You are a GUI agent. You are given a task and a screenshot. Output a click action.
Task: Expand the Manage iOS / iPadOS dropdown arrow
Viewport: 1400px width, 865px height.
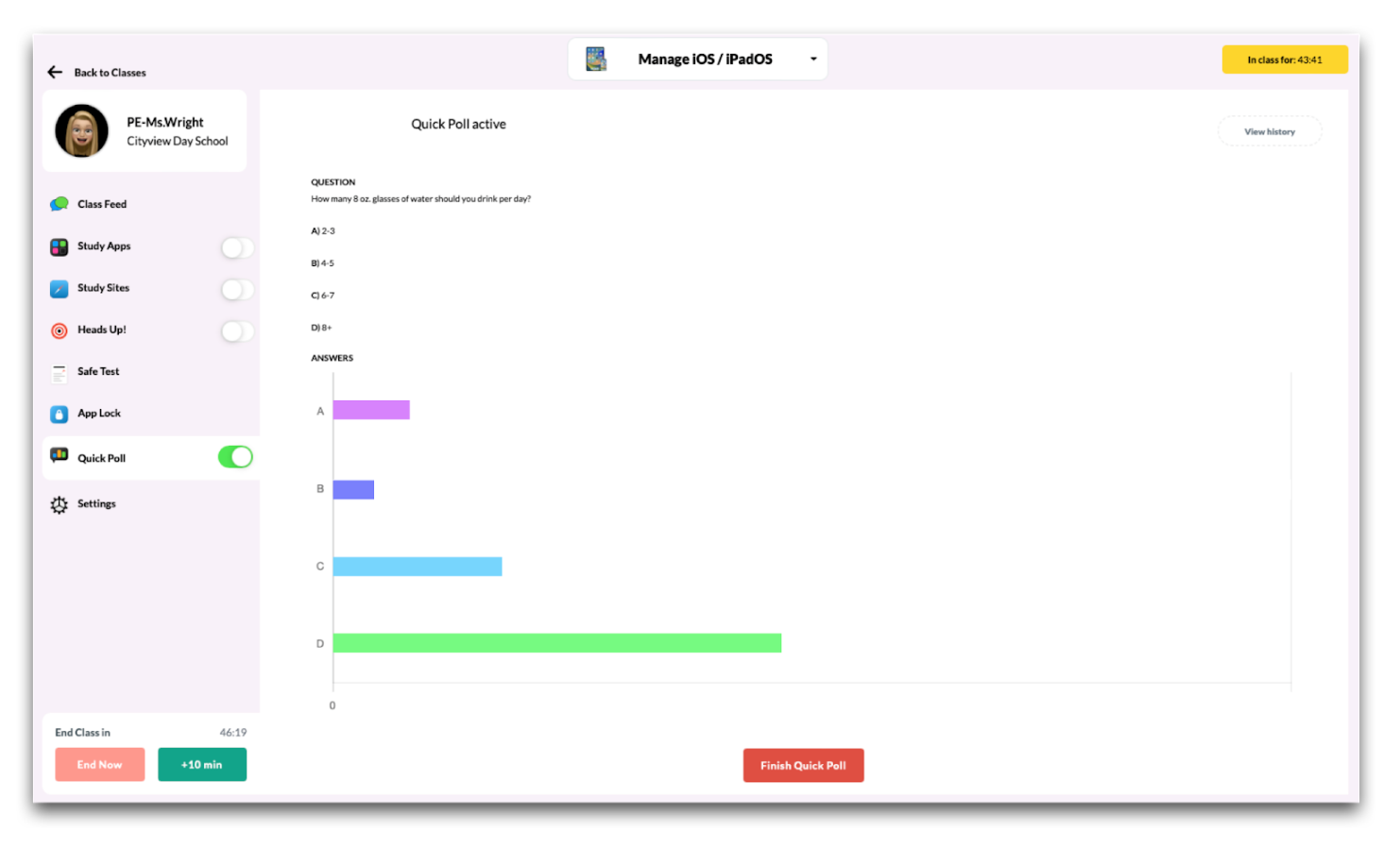[812, 59]
